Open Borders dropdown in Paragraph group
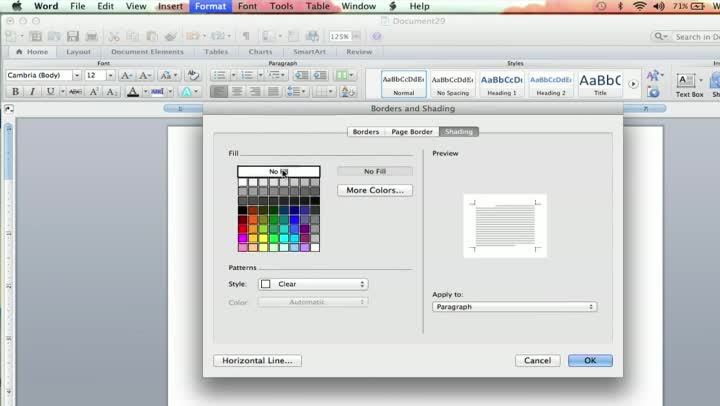 pyautogui.click(x=324, y=91)
